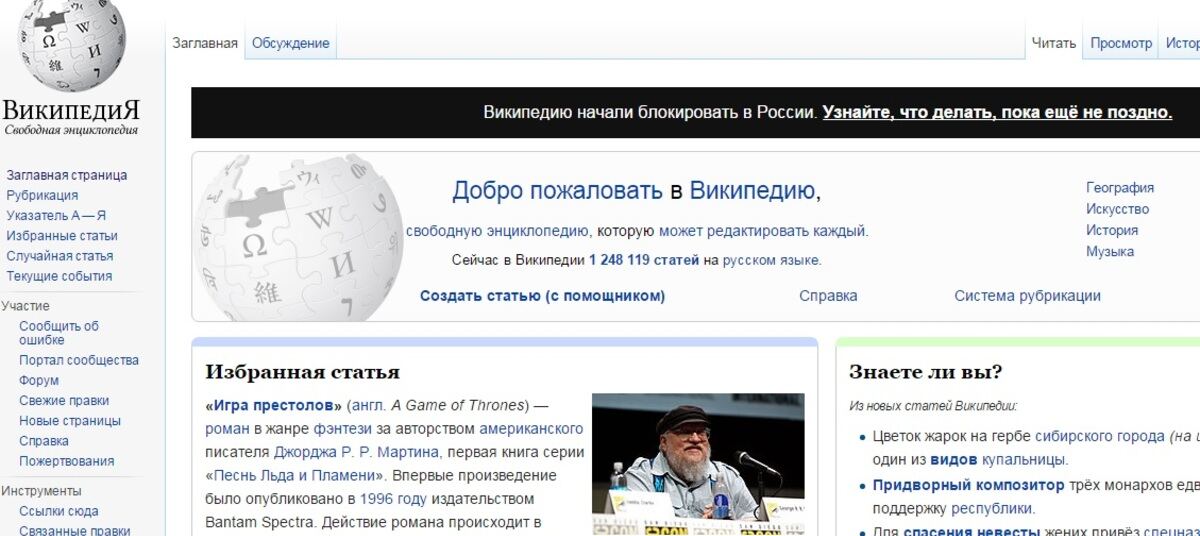This screenshot has height=536, width=1200.
Task: Open the Искусство portal link
Action: click(x=1117, y=209)
